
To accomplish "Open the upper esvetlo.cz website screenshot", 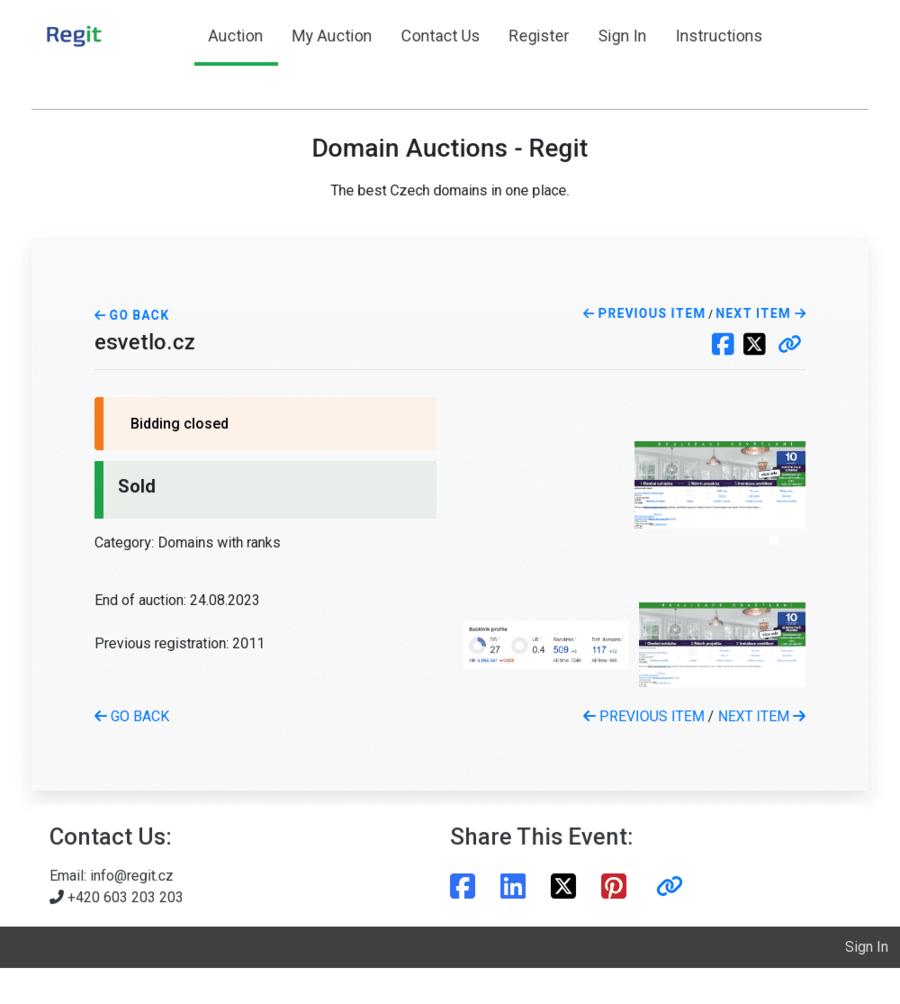I will [x=719, y=485].
